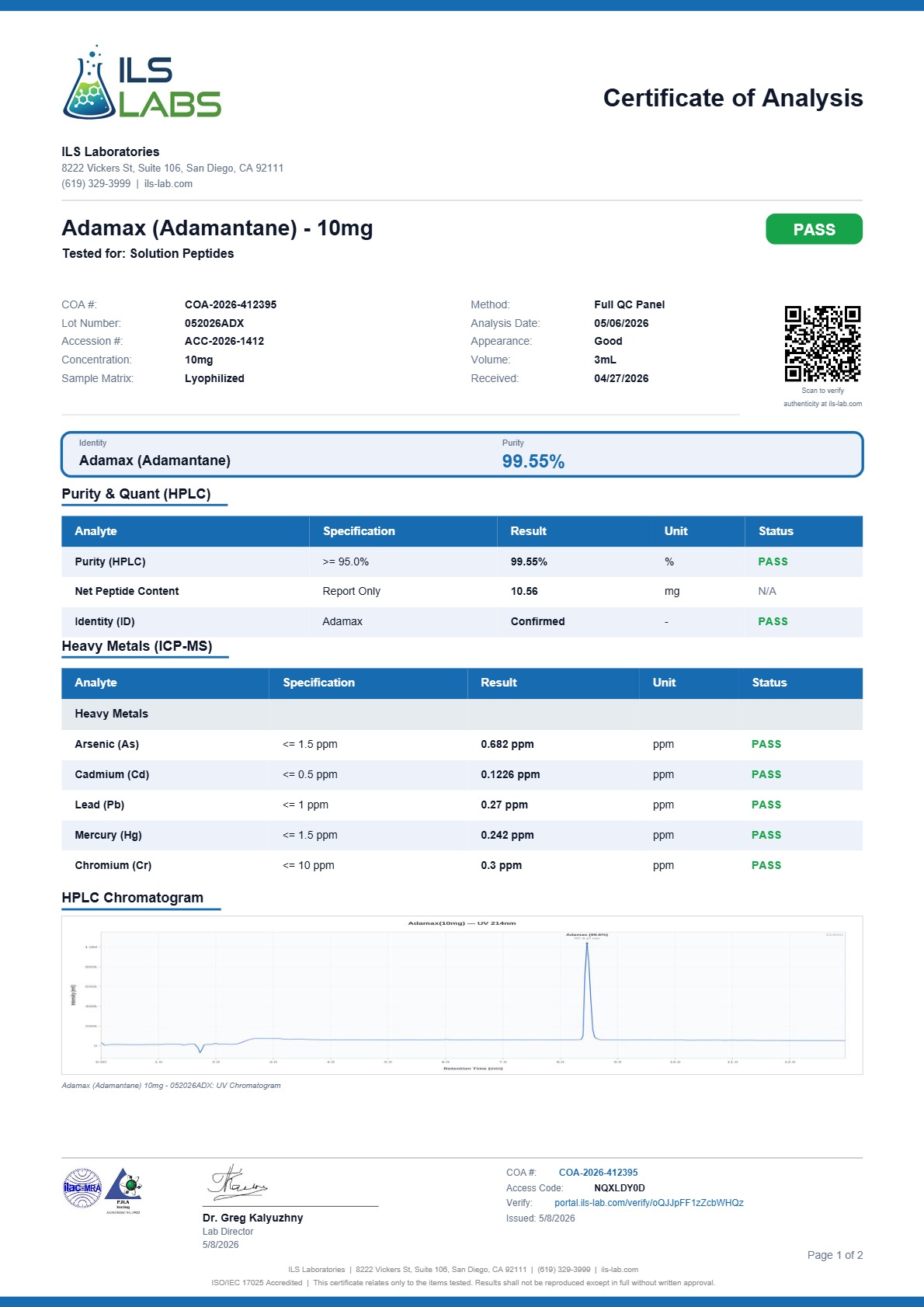The image size is (924, 1307).
Task: Click the Lead (Pb) result 0.27 ppm
Action: click(x=504, y=805)
